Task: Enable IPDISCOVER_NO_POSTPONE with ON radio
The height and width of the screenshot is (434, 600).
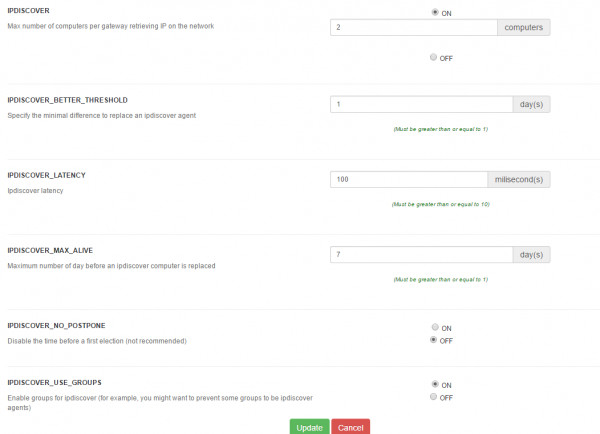Action: pos(435,327)
